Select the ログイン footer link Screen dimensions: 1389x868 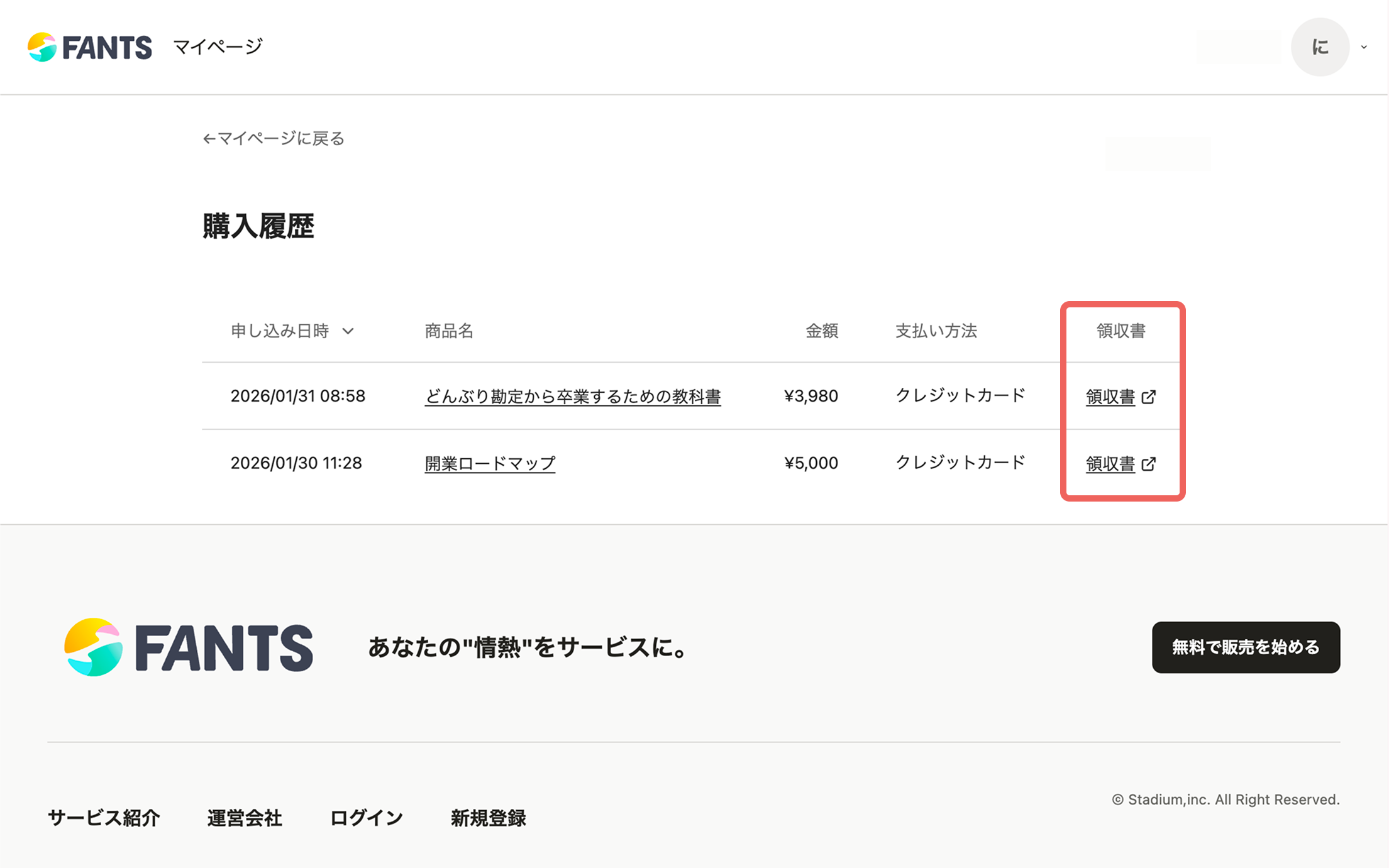pyautogui.click(x=366, y=818)
